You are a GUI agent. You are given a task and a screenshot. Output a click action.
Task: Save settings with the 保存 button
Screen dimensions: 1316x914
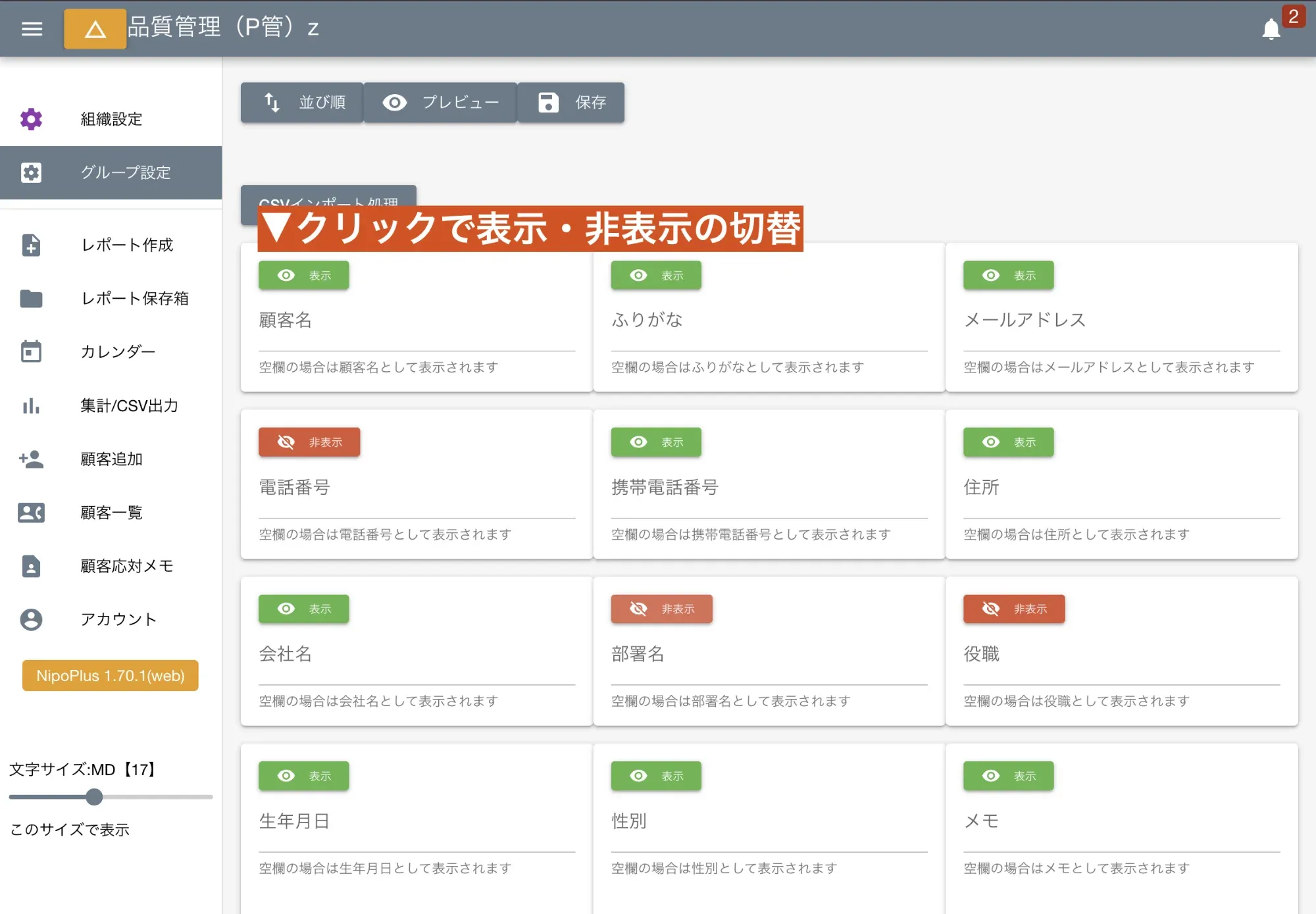(x=571, y=103)
